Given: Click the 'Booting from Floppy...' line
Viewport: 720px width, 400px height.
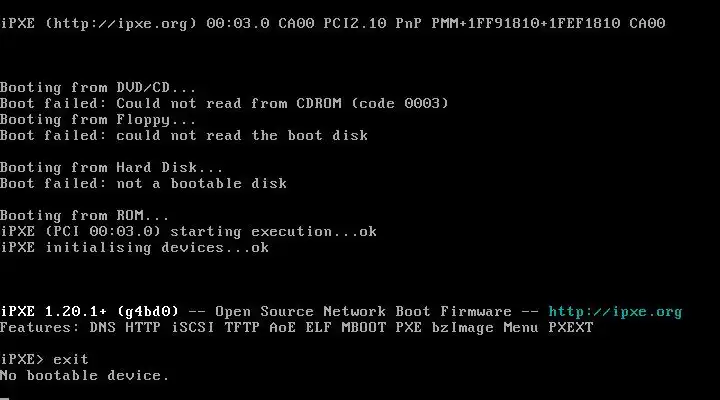Looking at the screenshot, I should pos(98,119).
